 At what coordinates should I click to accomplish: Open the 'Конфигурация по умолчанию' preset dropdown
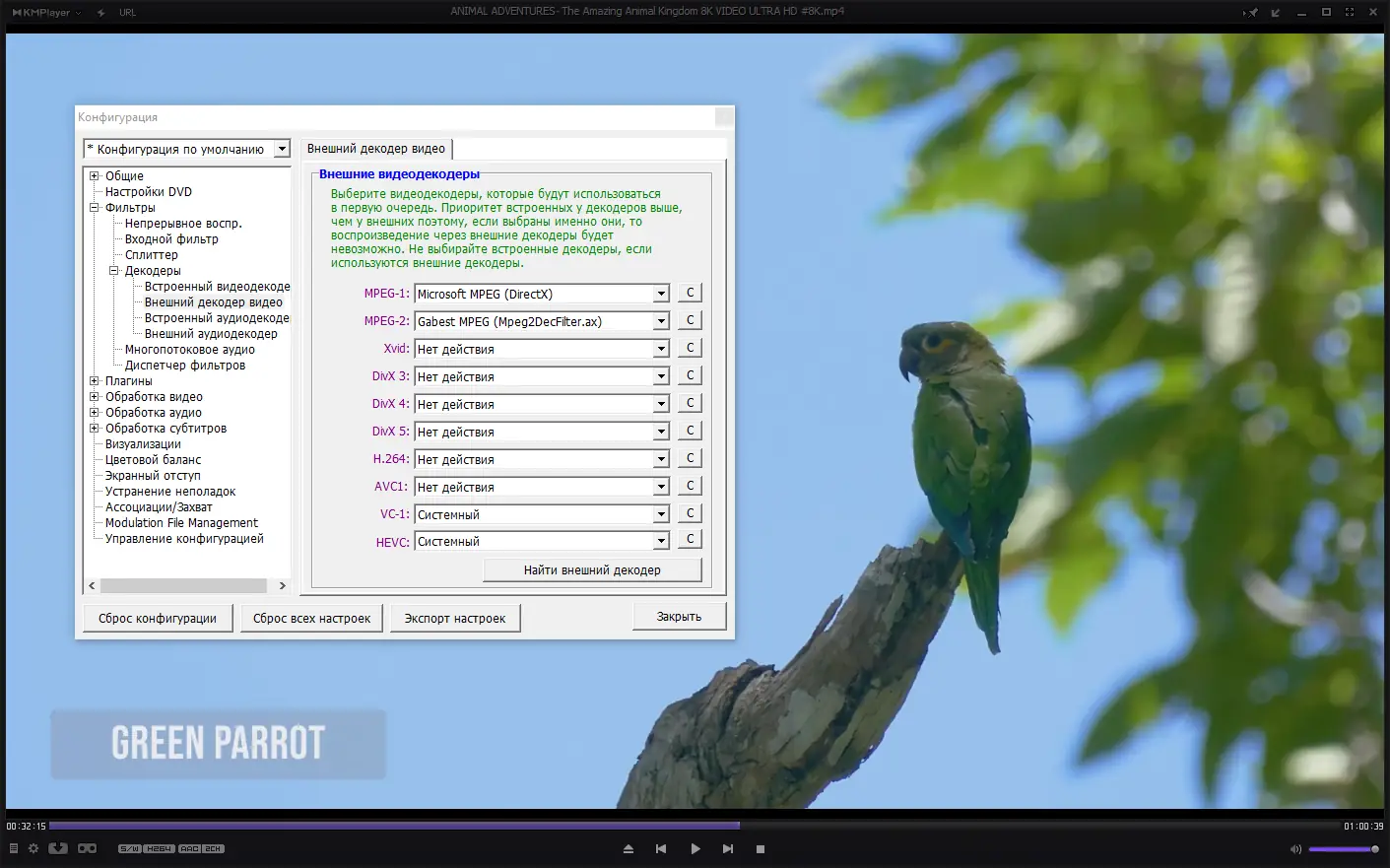click(x=282, y=149)
